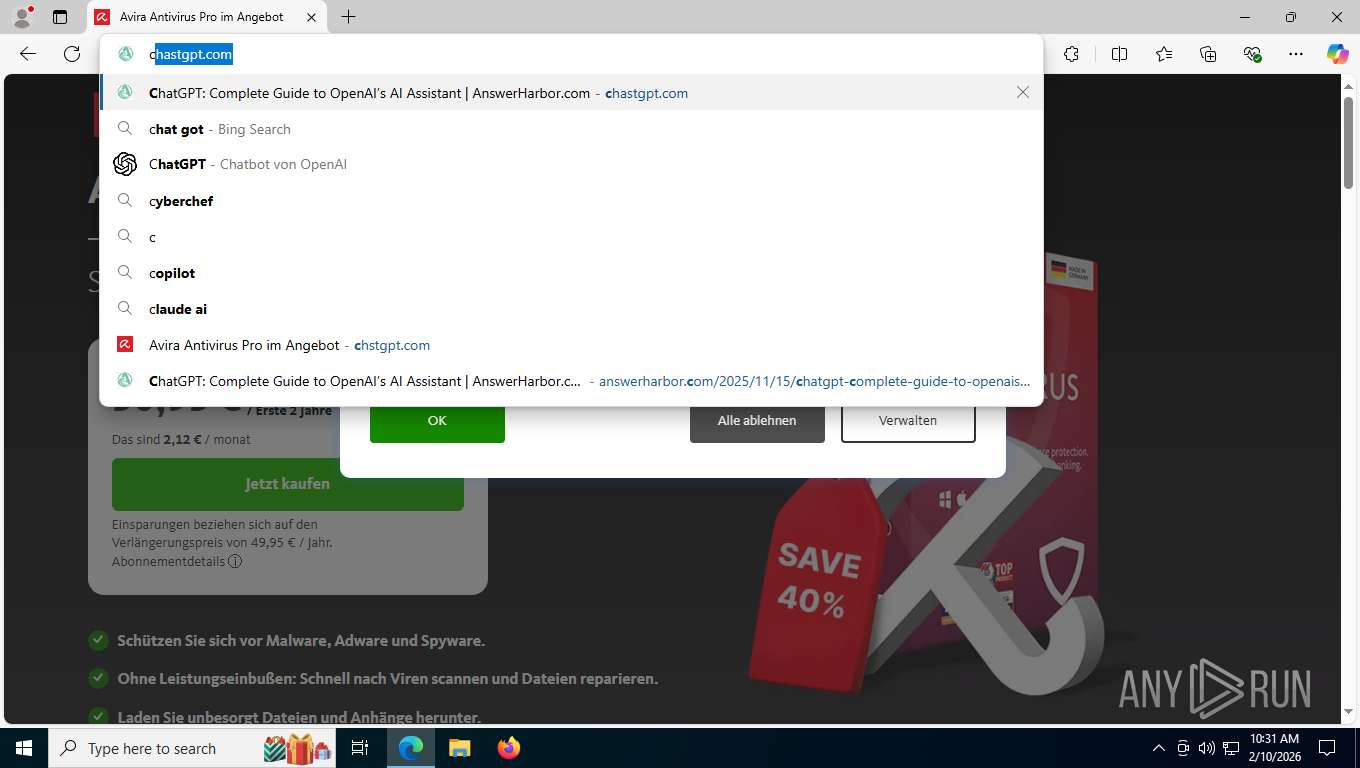Select the 'cyberchef' search suggestion
The height and width of the screenshot is (768, 1360).
(571, 201)
